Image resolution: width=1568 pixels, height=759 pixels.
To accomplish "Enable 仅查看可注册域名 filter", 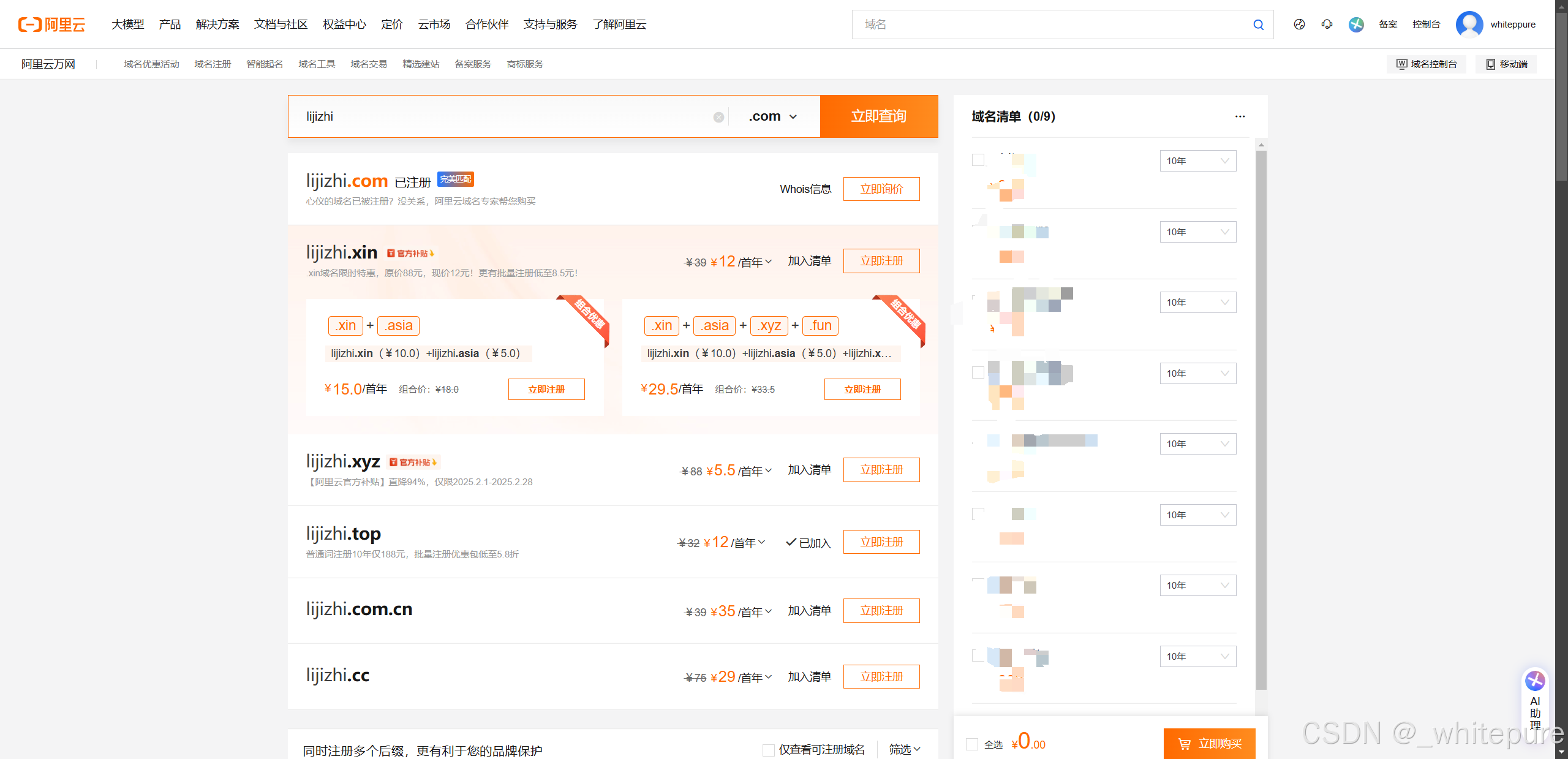I will [x=767, y=749].
